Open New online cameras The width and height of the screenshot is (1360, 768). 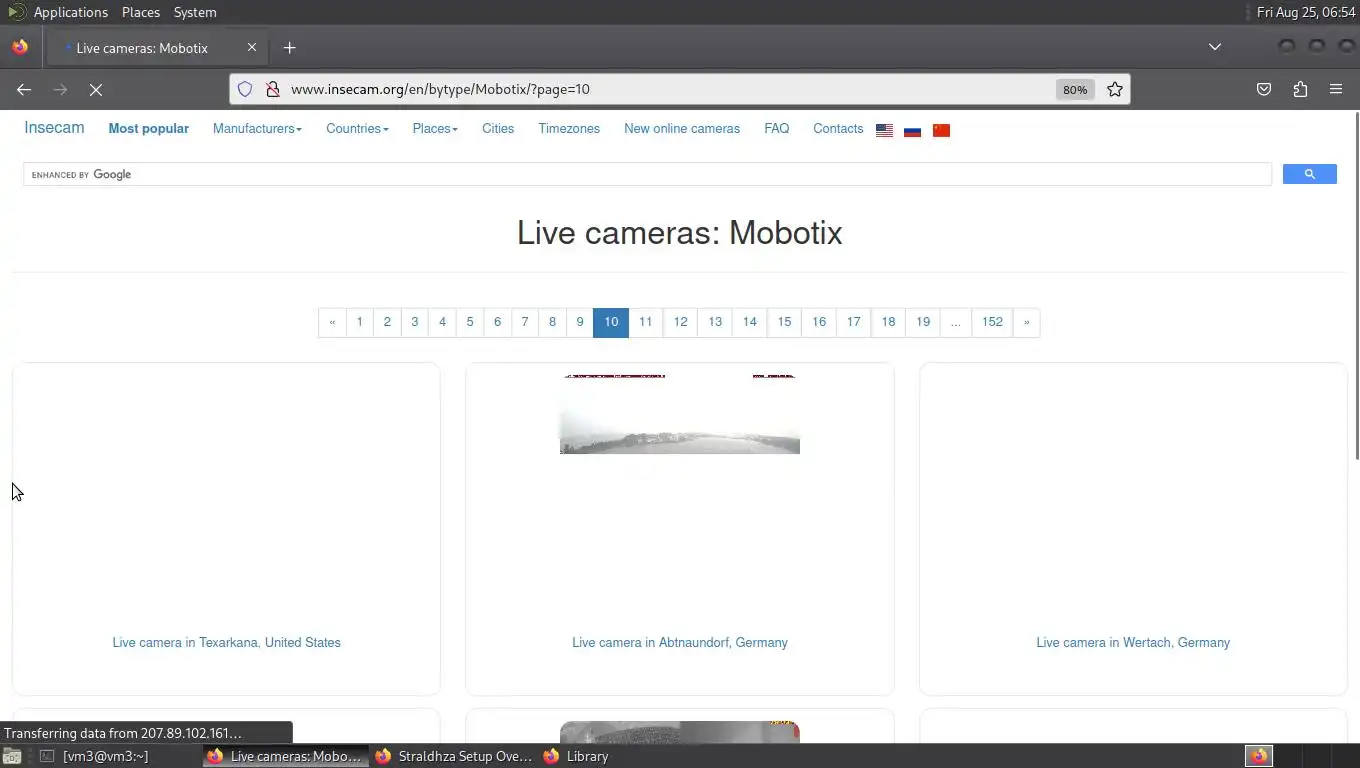(682, 128)
